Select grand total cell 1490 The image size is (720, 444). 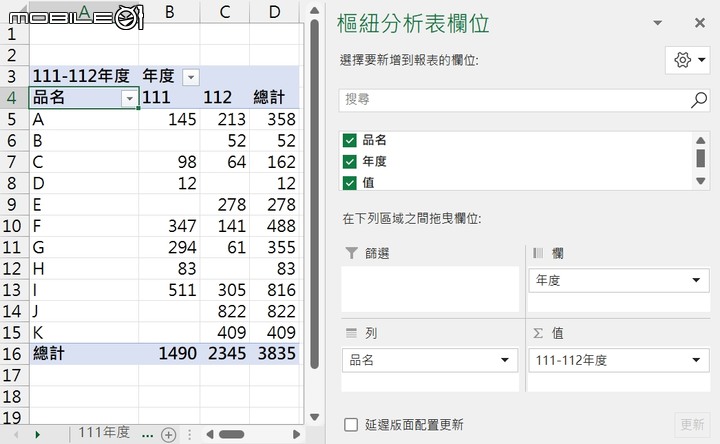pyautogui.click(x=169, y=354)
